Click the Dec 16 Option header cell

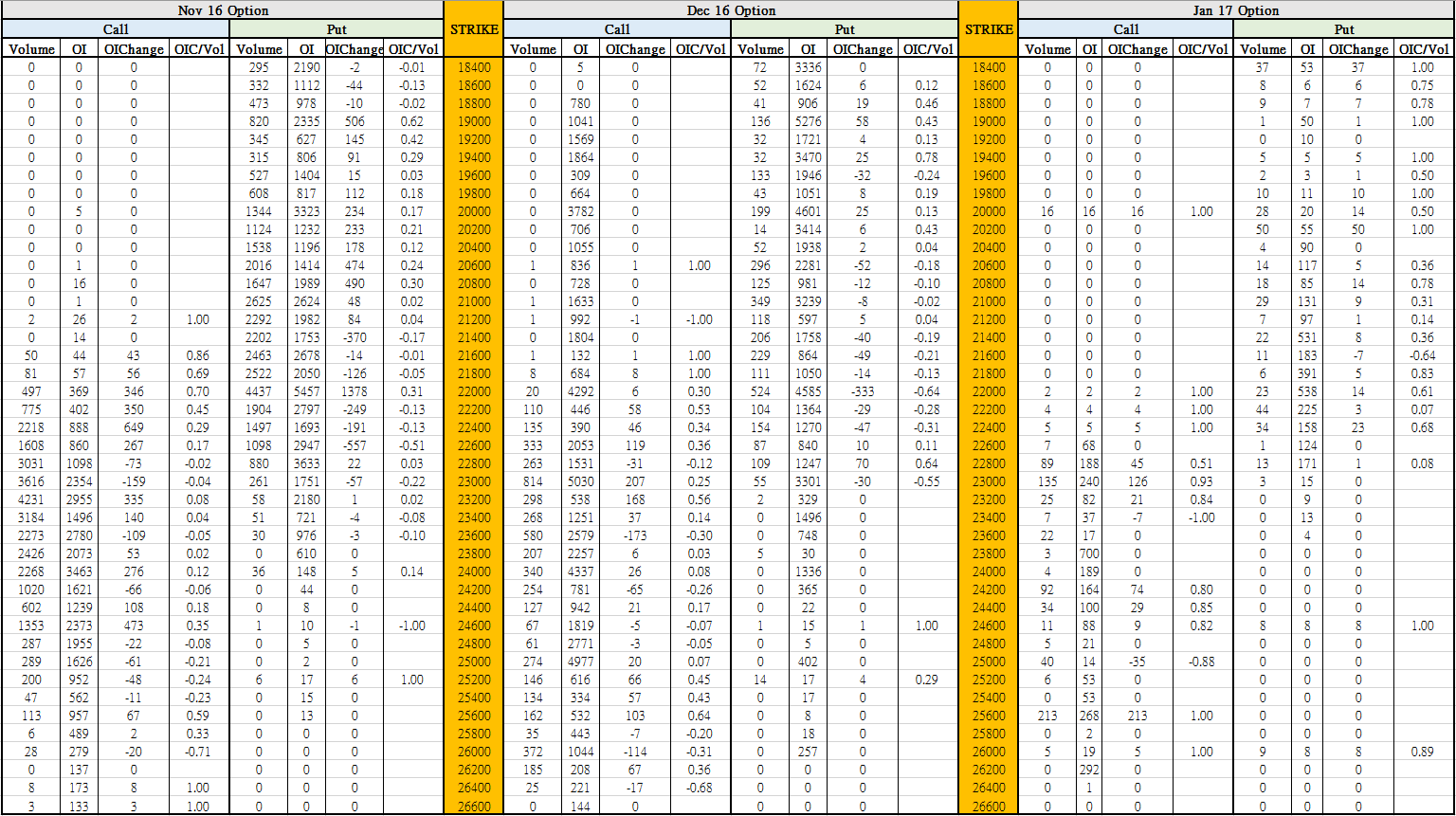[x=730, y=10]
